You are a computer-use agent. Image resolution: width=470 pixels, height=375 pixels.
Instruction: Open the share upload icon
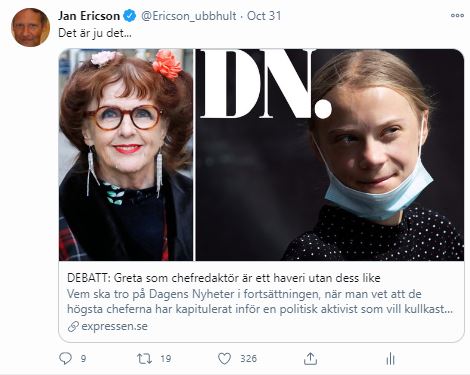tap(310, 359)
